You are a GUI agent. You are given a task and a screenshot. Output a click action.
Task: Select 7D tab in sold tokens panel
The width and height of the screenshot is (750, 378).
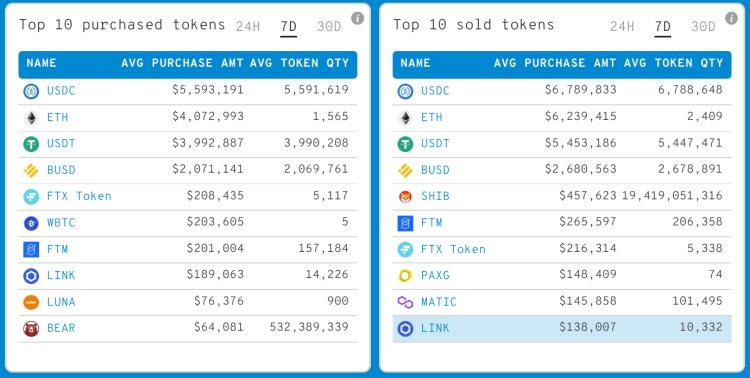662,27
